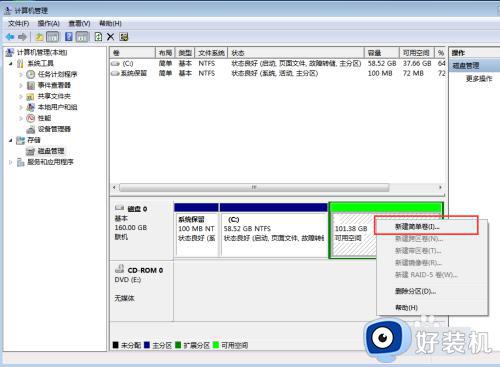The height and width of the screenshot is (367, 500).
Task: Click the CD-ROM 0 drive label
Action: coord(145,270)
